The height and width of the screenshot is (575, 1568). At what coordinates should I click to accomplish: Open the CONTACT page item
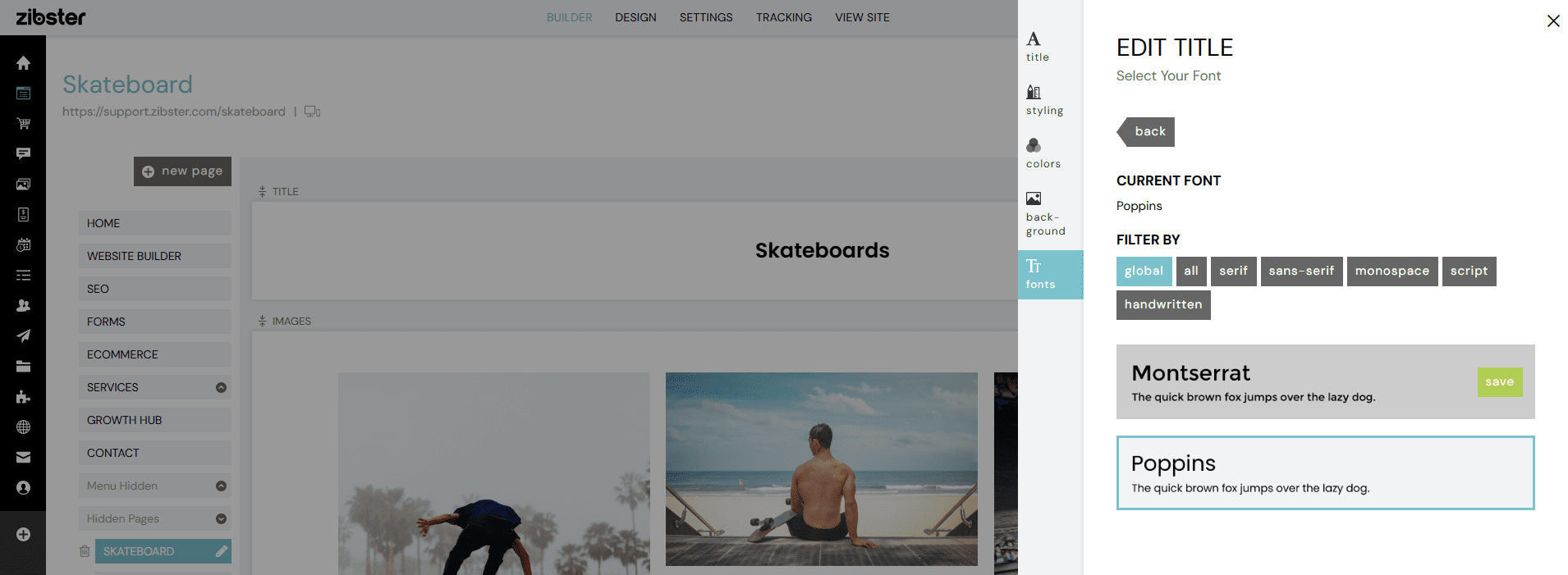[x=154, y=453]
